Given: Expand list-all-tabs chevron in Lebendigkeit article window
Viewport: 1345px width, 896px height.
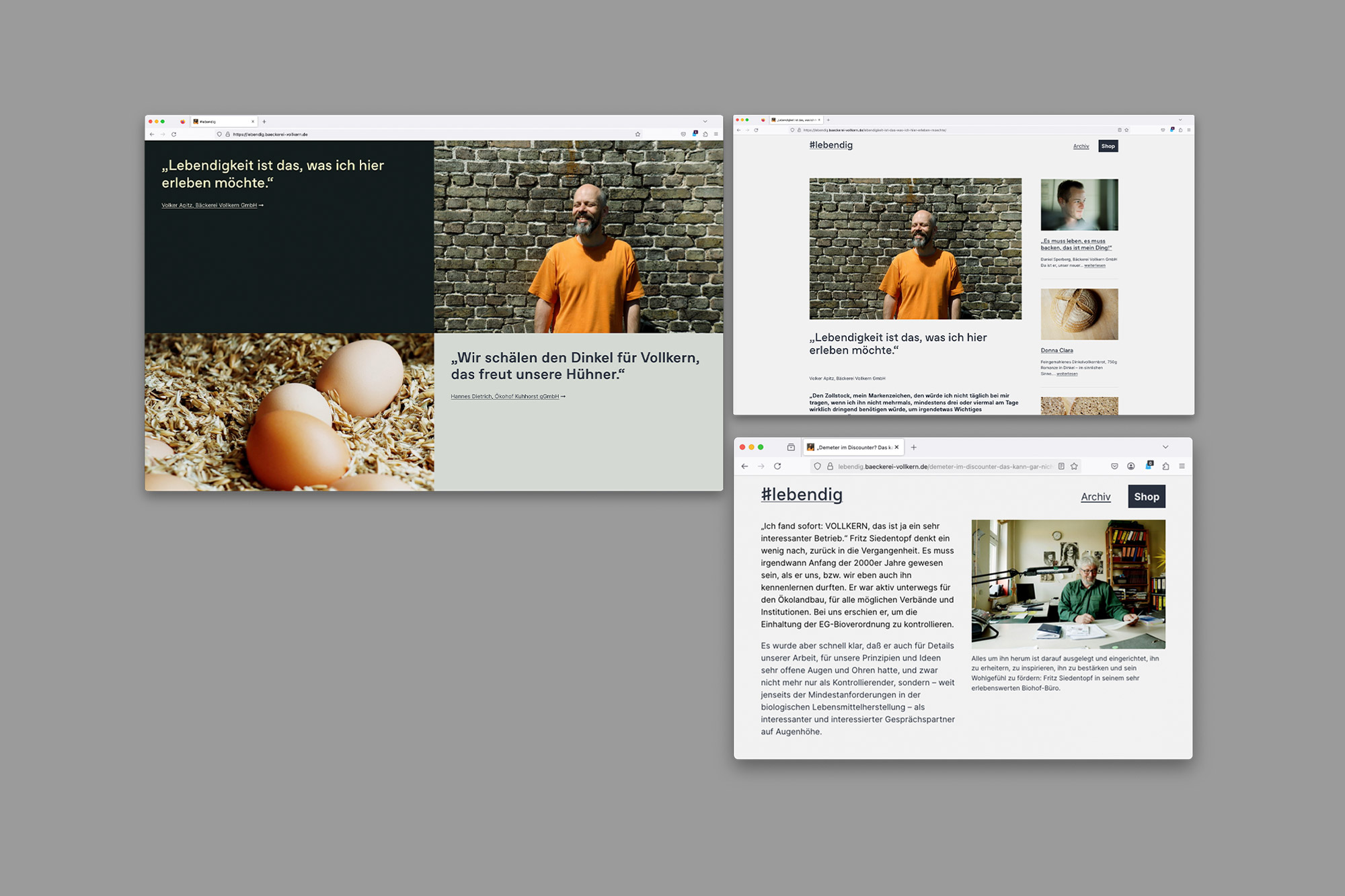Looking at the screenshot, I should click(x=1180, y=120).
